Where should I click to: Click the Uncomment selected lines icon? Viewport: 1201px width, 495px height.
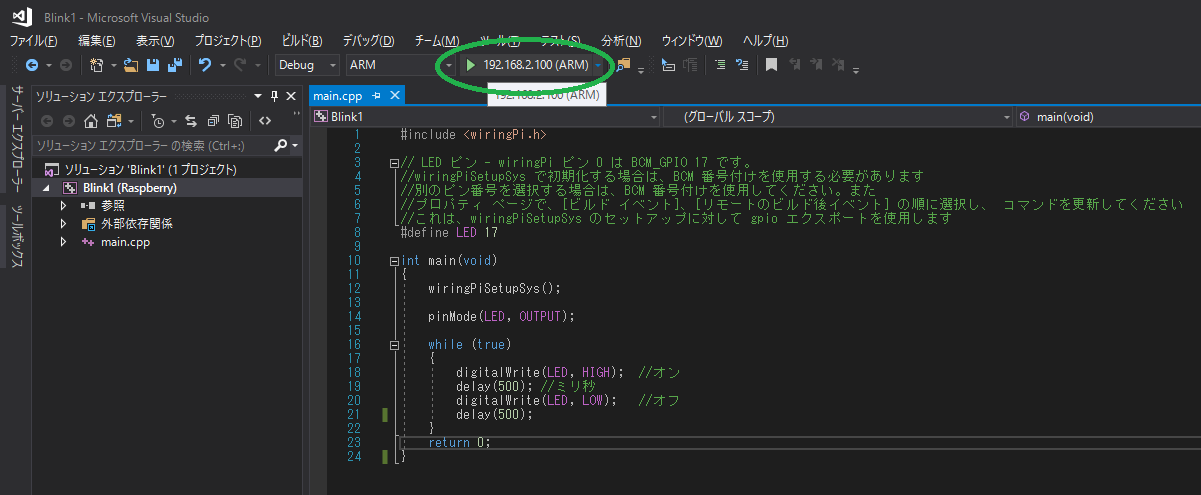point(742,65)
